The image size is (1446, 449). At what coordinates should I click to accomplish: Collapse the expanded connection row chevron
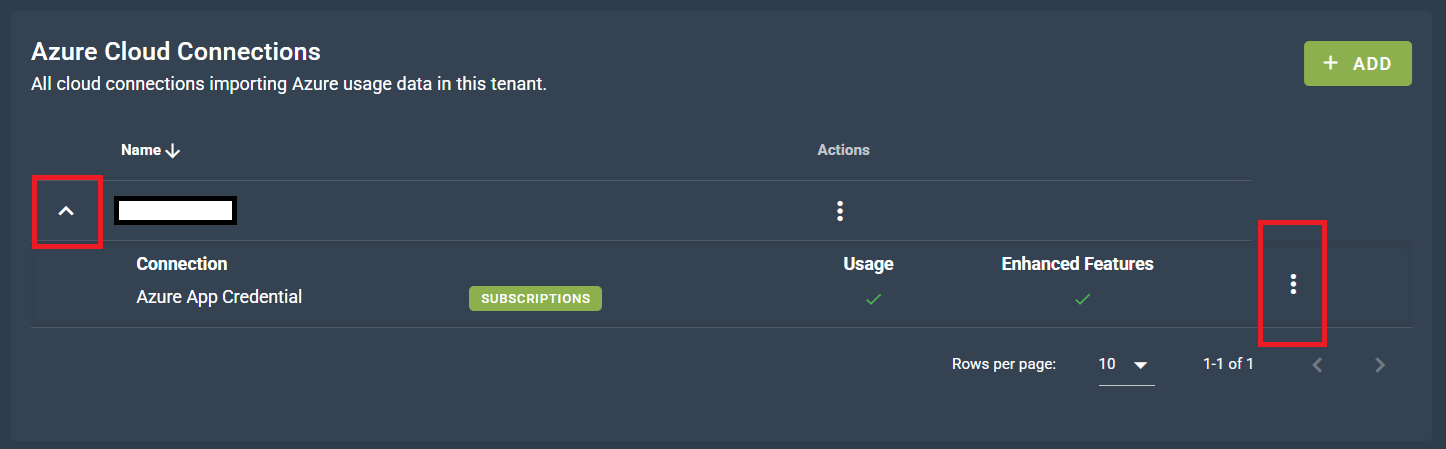(66, 211)
